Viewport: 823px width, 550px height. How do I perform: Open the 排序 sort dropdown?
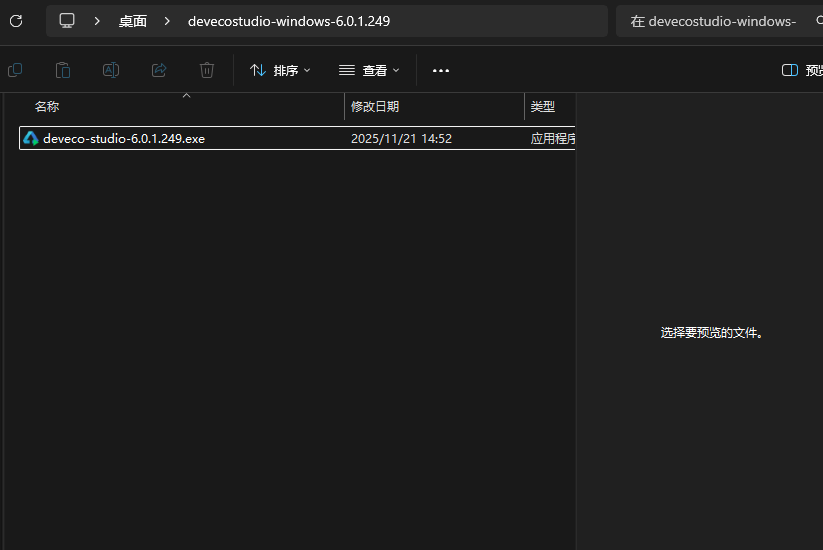pyautogui.click(x=280, y=70)
